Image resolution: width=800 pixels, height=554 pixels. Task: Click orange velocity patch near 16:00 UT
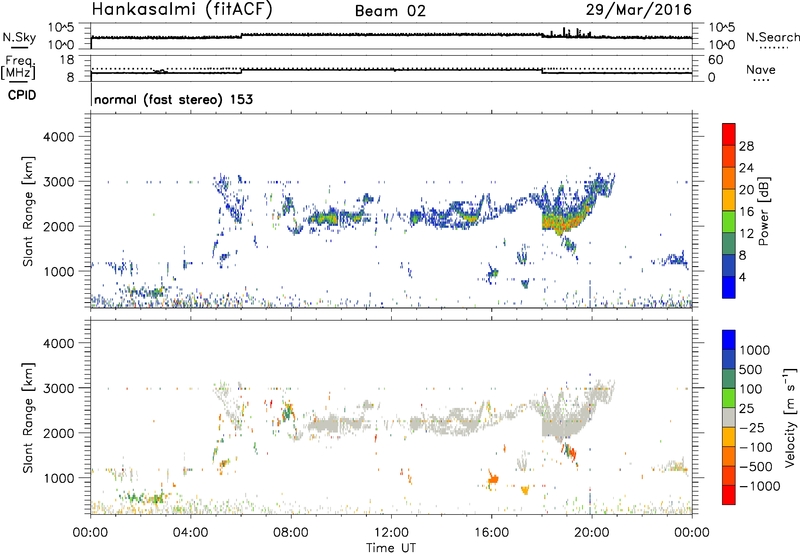[493, 480]
